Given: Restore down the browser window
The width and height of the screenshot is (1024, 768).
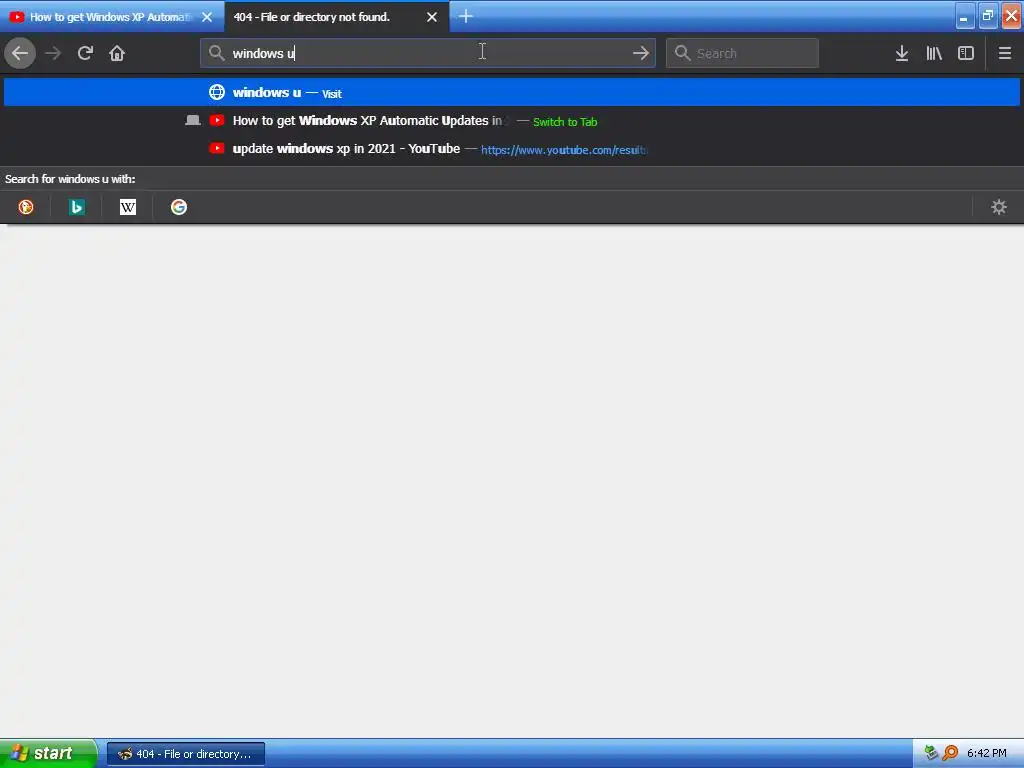Looking at the screenshot, I should [x=987, y=16].
